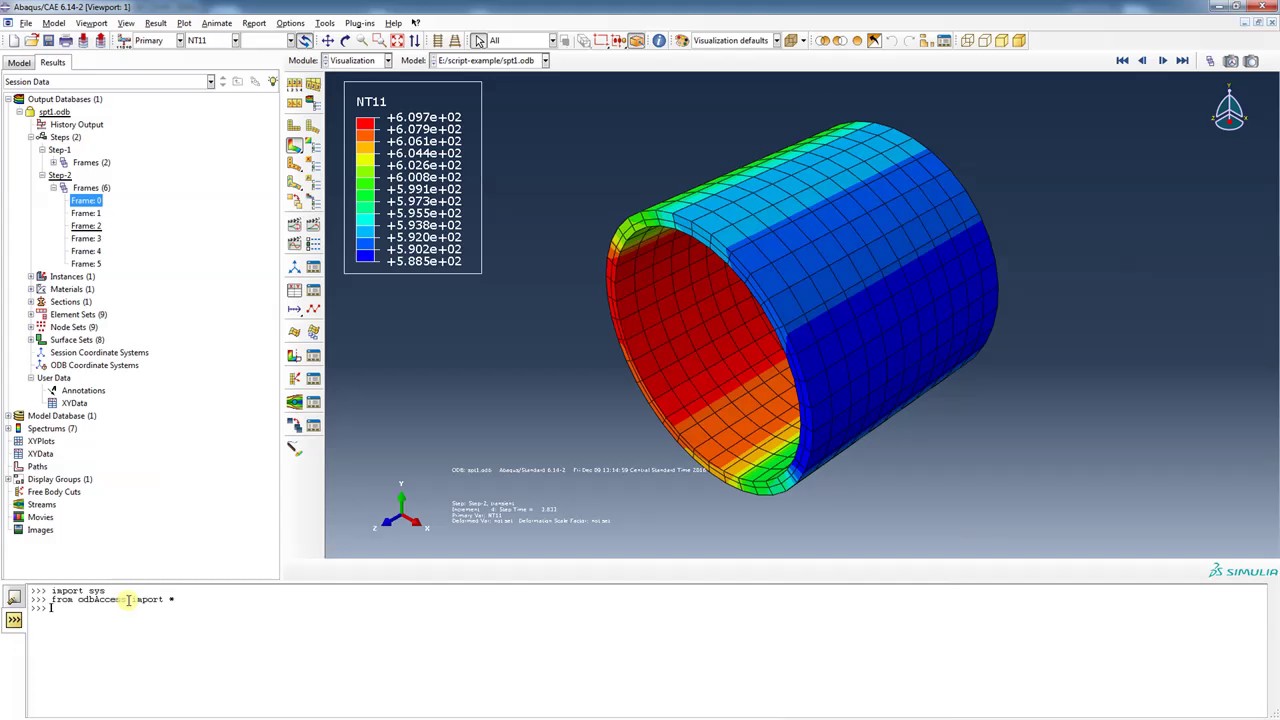Jump to last frame button
The height and width of the screenshot is (720, 1280).
[x=1182, y=61]
